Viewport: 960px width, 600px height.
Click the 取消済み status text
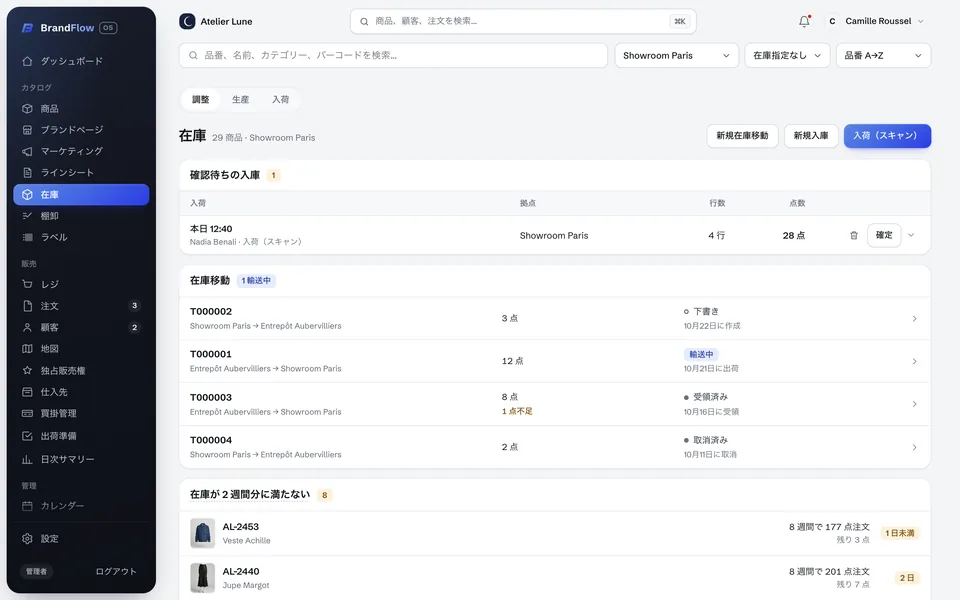click(710, 440)
